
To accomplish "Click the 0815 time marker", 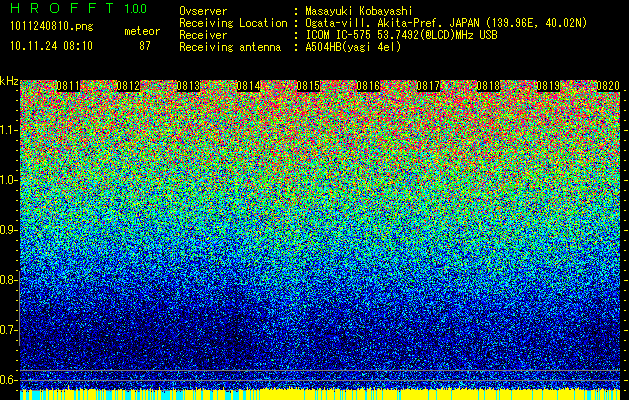I will click(308, 86).
